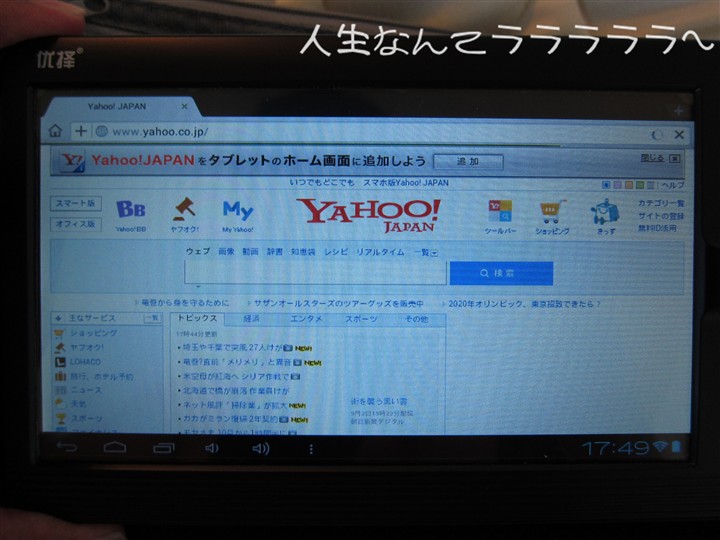Click the blue 検索 button

[501, 273]
